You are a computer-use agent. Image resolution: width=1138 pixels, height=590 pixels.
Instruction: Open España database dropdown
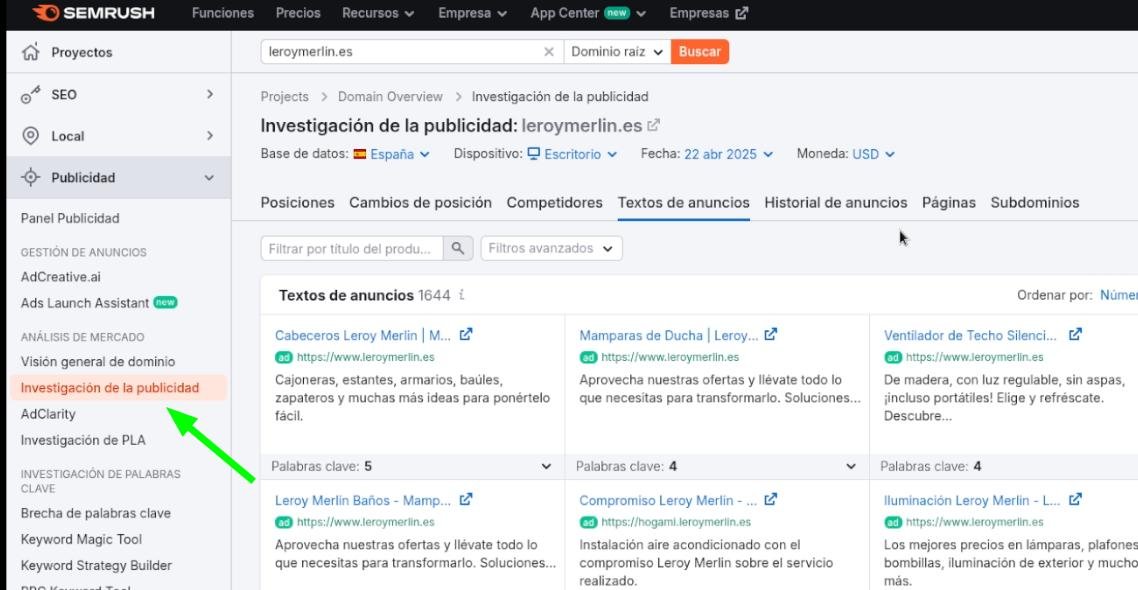392,154
